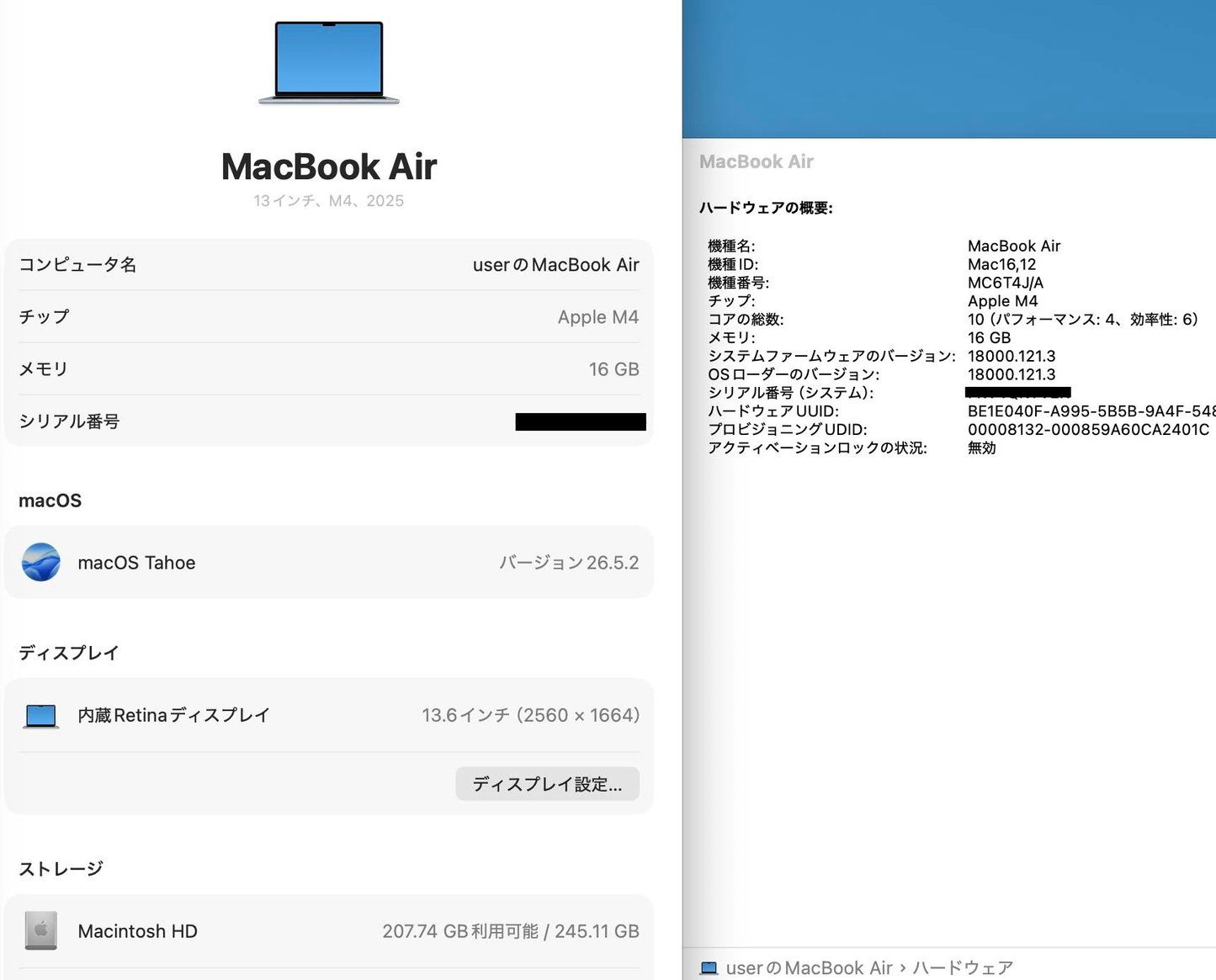Click 'システムファームウェアのバージョン:' label
The width and height of the screenshot is (1216, 980).
coord(831,357)
